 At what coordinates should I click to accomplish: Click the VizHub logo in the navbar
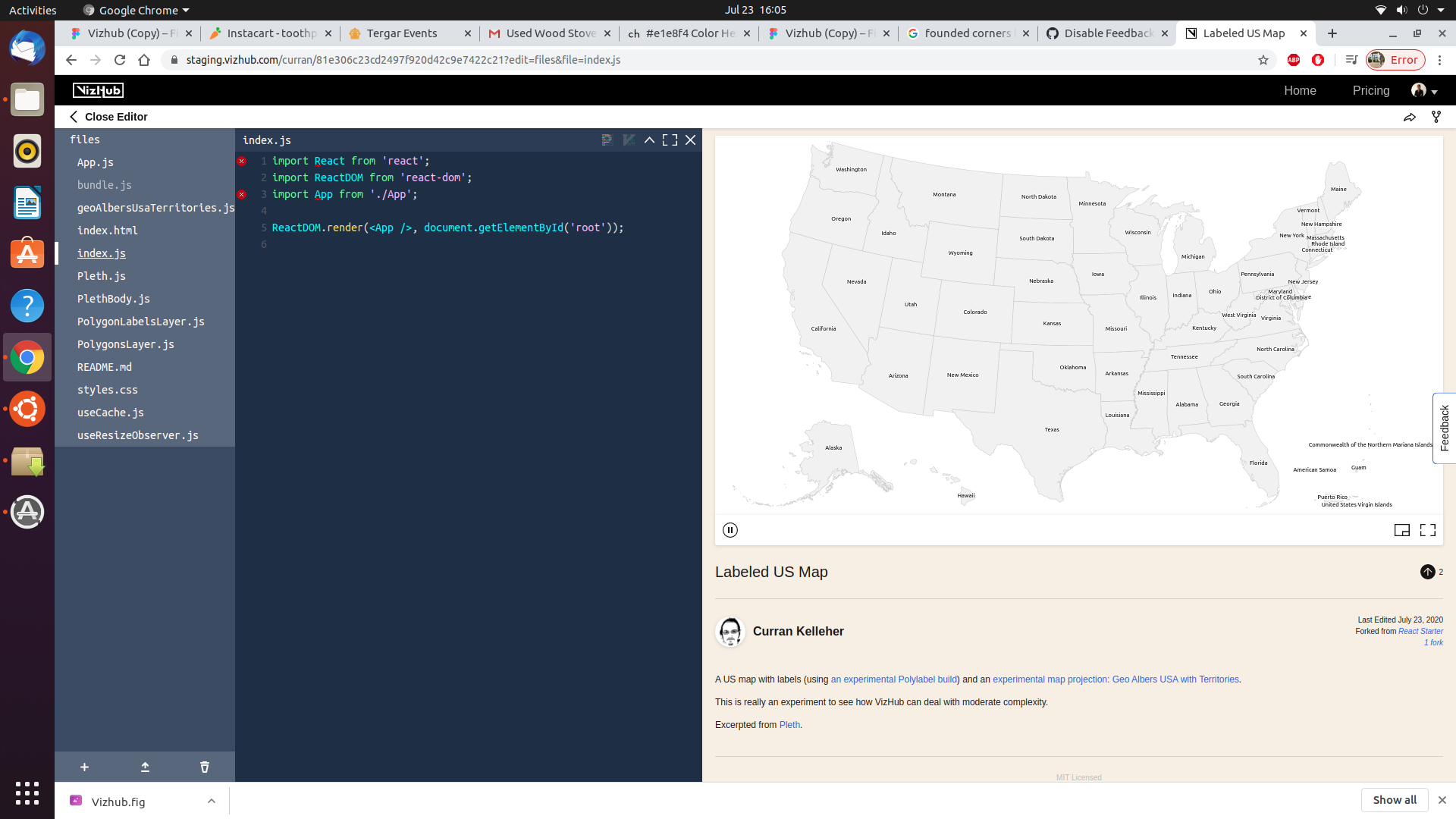pos(97,90)
